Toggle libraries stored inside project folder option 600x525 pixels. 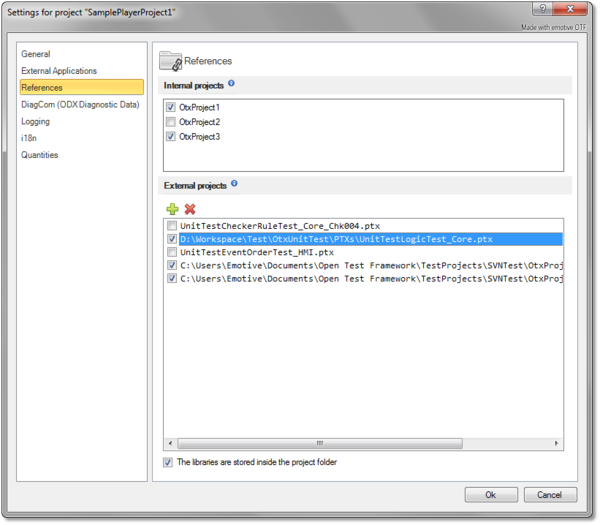167,463
